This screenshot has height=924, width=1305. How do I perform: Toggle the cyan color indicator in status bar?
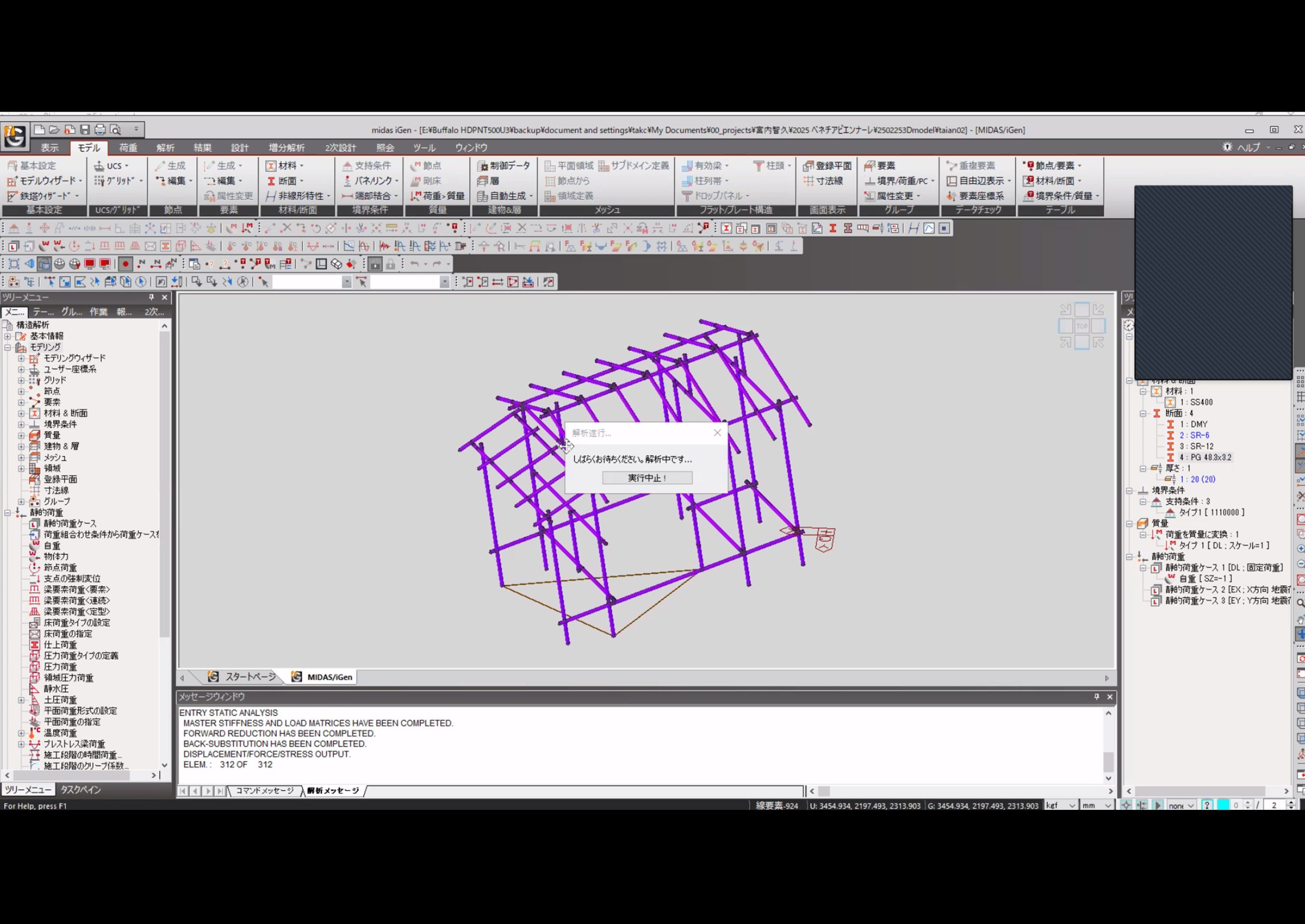tap(1222, 805)
